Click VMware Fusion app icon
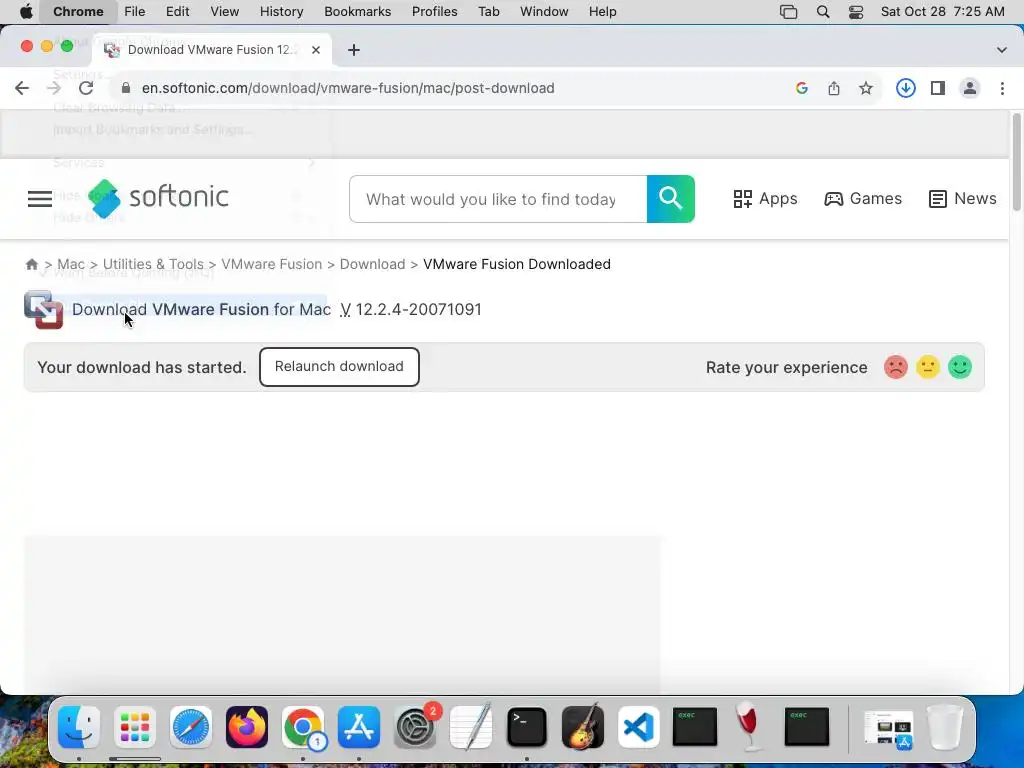This screenshot has height=768, width=1024. pos(43,310)
